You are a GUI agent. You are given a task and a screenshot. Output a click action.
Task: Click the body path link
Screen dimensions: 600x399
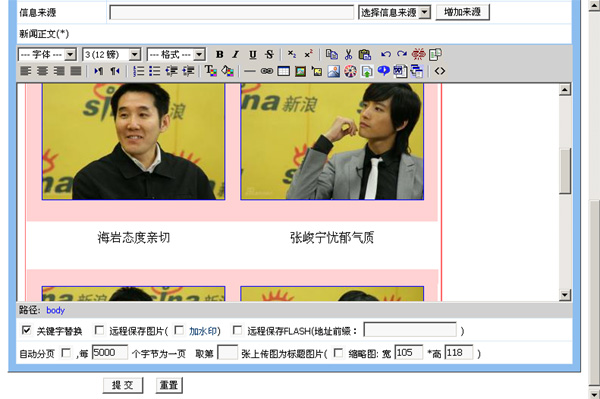point(55,310)
